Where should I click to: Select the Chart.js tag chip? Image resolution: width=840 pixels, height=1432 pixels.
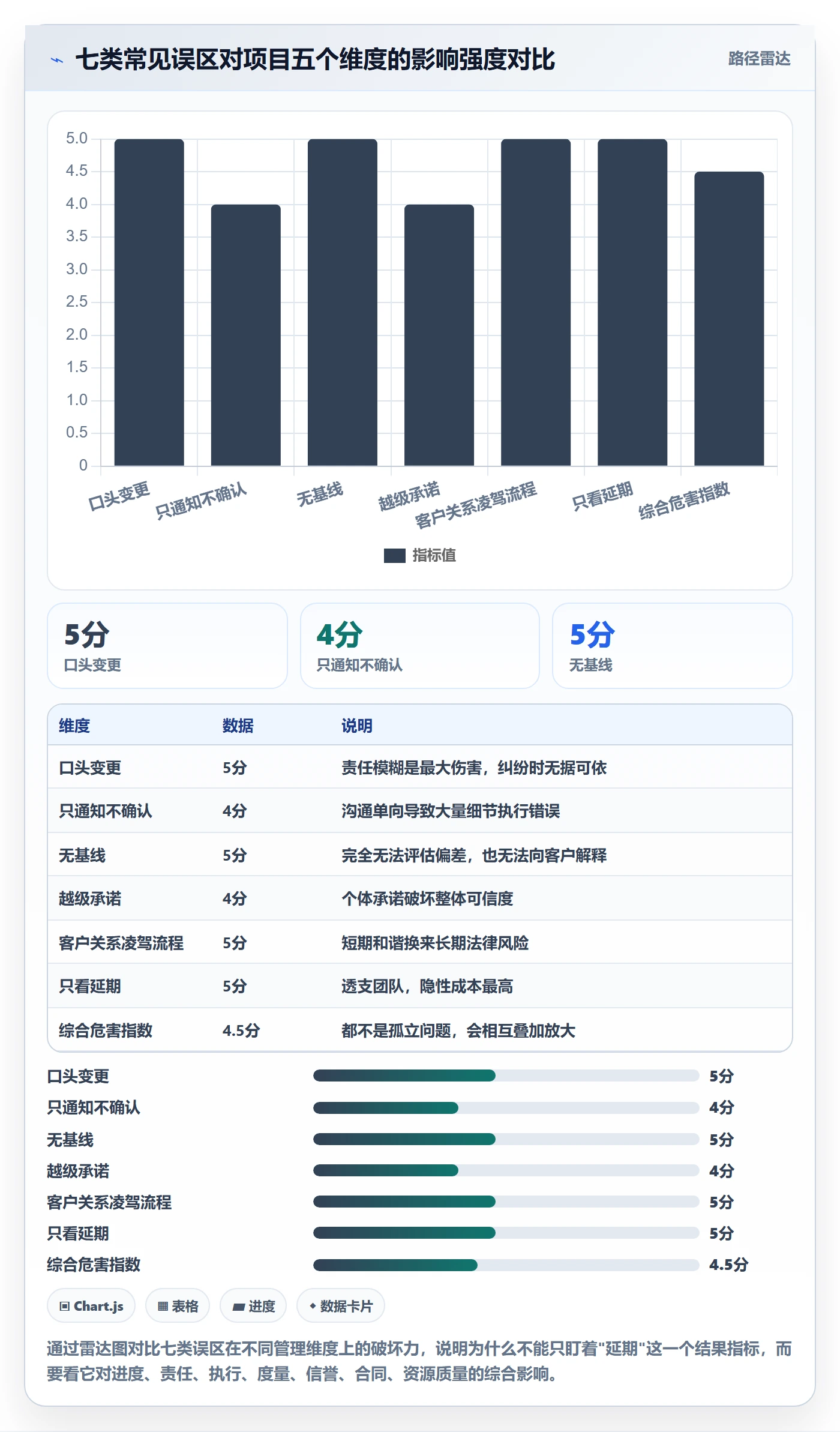(91, 1306)
